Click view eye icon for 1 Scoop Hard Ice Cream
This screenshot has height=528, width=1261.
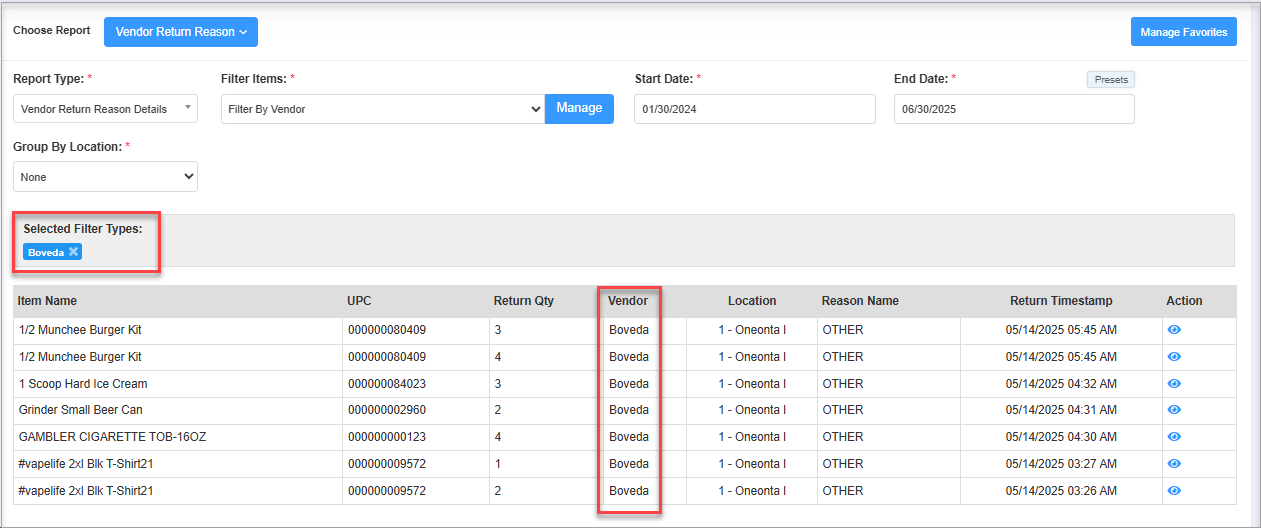[1174, 384]
